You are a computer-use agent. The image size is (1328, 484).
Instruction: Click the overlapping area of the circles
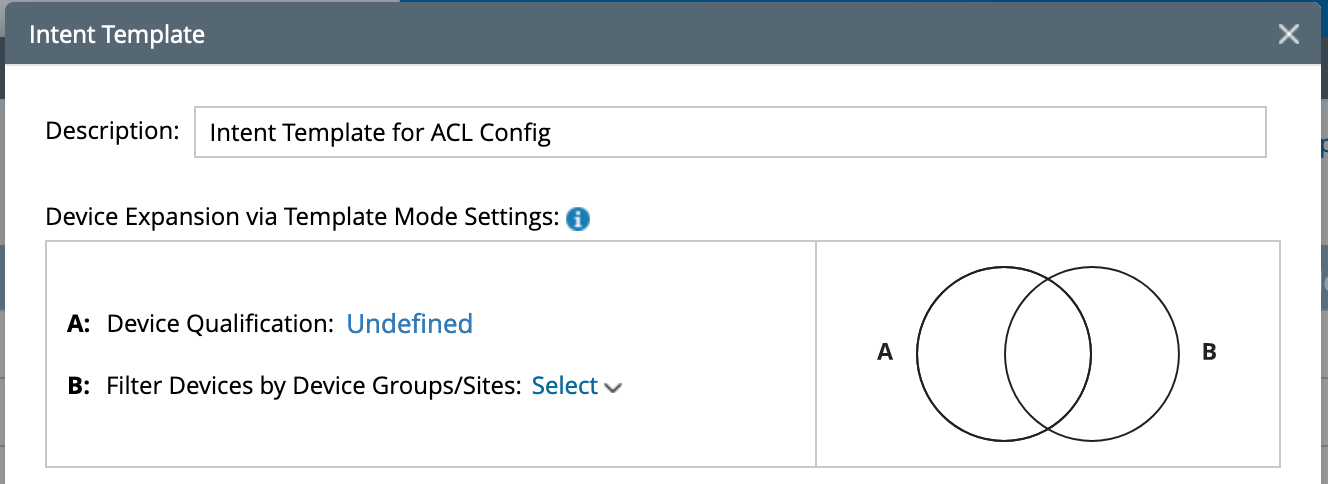[1047, 353]
